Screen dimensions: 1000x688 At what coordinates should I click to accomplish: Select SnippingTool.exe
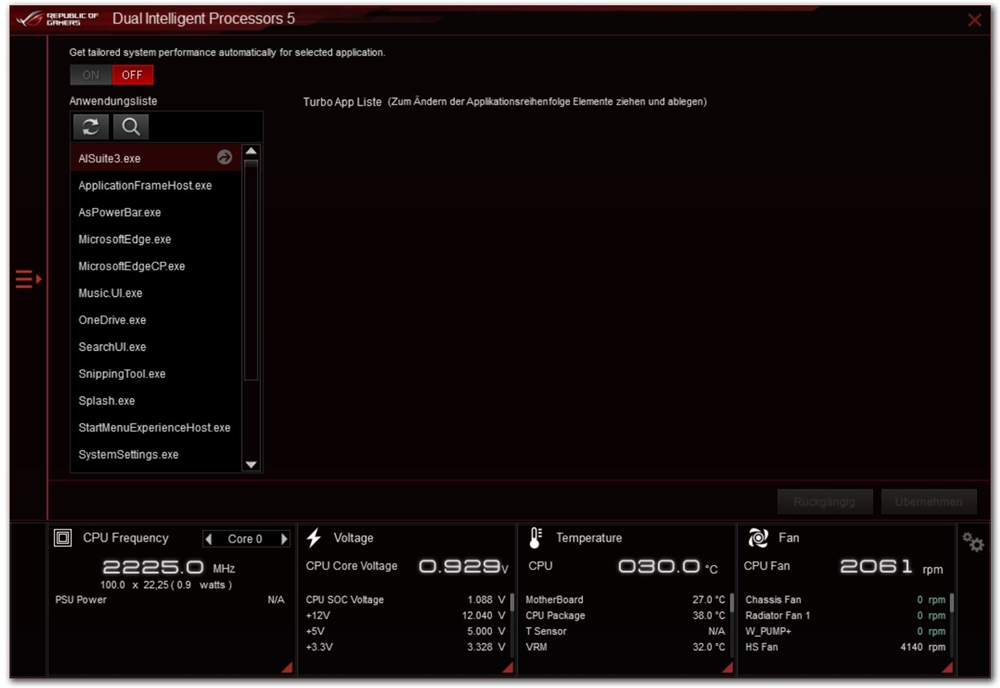click(x=156, y=374)
